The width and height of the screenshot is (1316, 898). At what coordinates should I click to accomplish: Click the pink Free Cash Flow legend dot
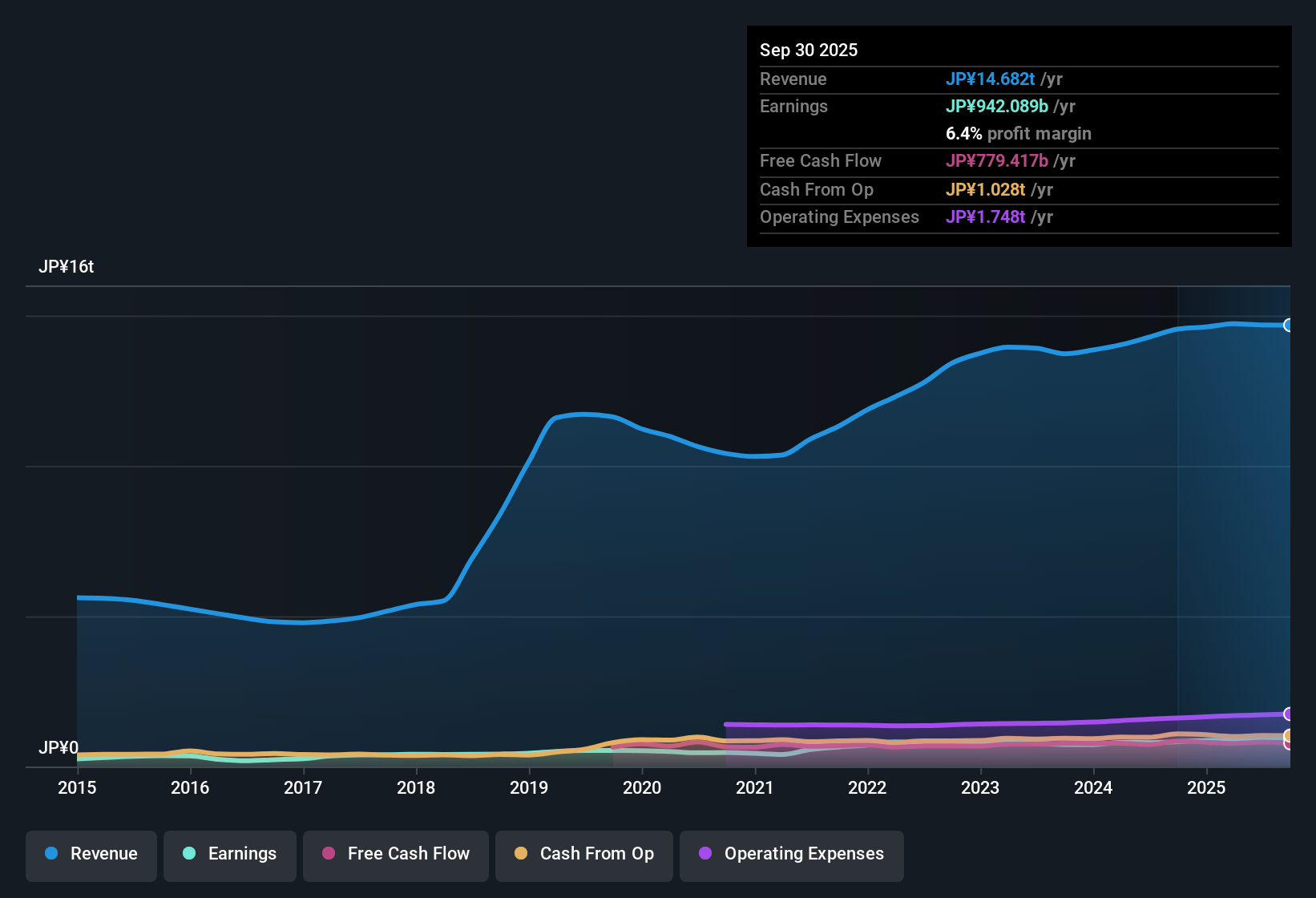[329, 855]
